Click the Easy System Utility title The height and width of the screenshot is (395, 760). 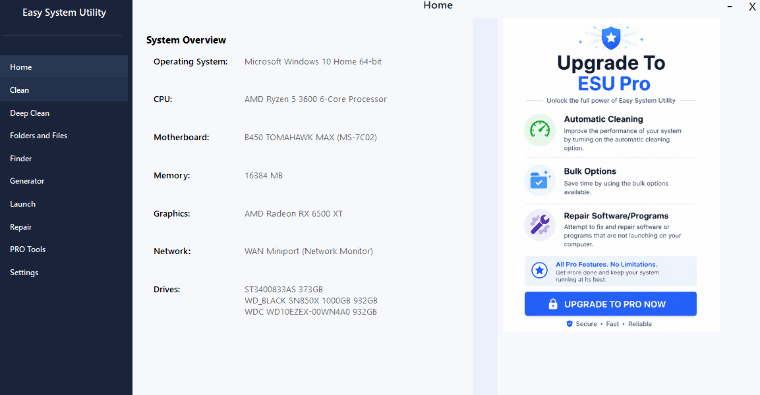point(64,13)
